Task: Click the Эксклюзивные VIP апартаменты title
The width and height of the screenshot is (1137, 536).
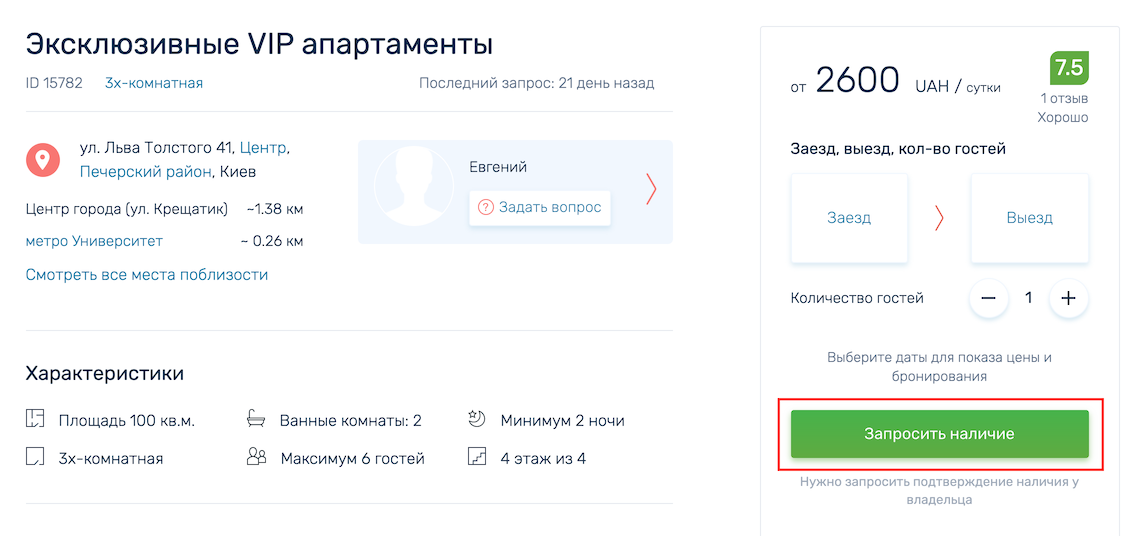Action: click(260, 44)
